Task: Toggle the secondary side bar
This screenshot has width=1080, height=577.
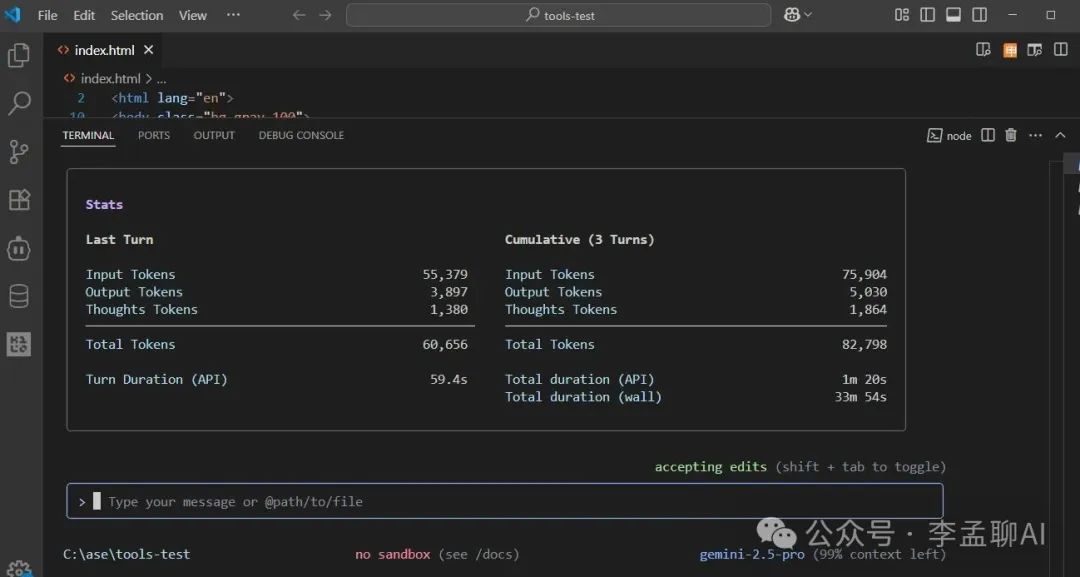Action: coord(979,14)
